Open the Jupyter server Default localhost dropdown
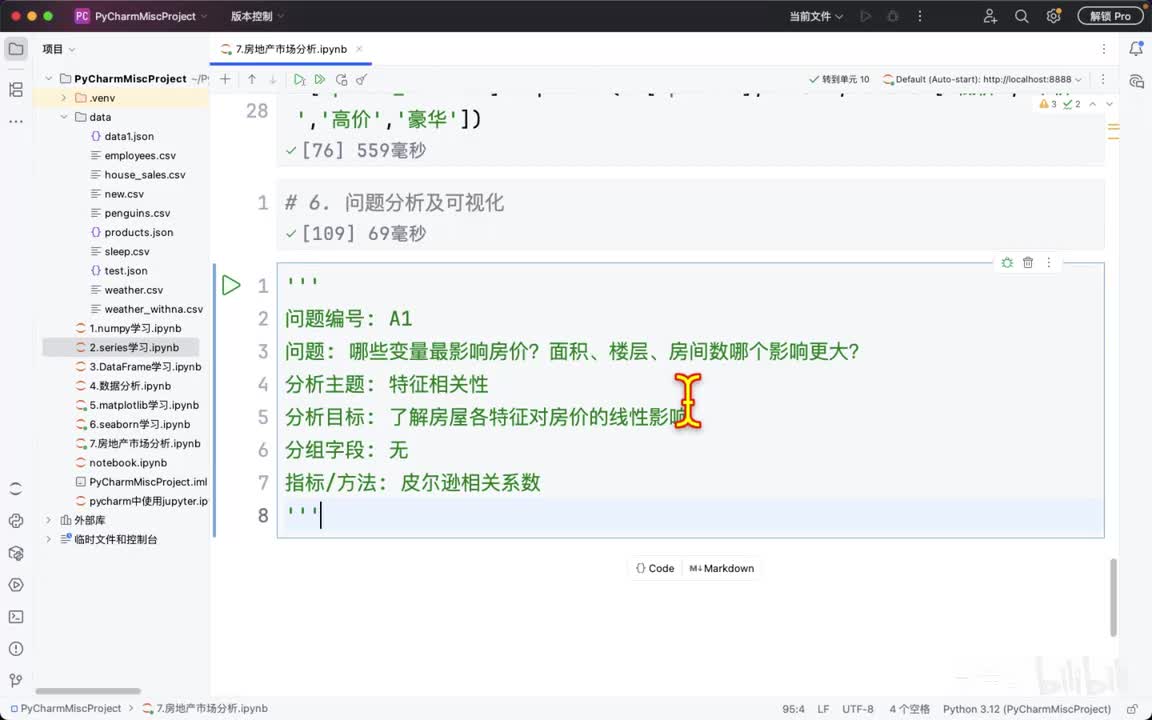 pyautogui.click(x=982, y=79)
